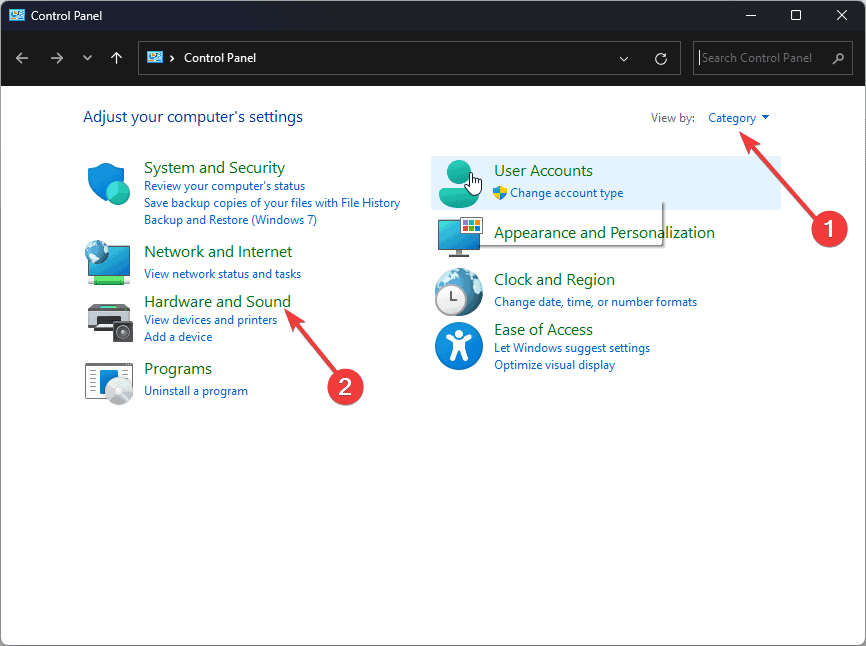Select Change account type

[x=566, y=193]
